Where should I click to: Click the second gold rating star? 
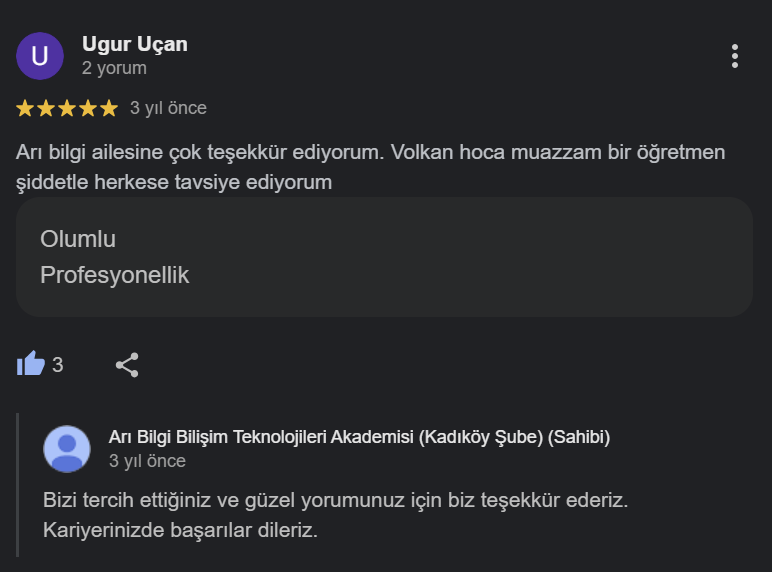click(47, 108)
